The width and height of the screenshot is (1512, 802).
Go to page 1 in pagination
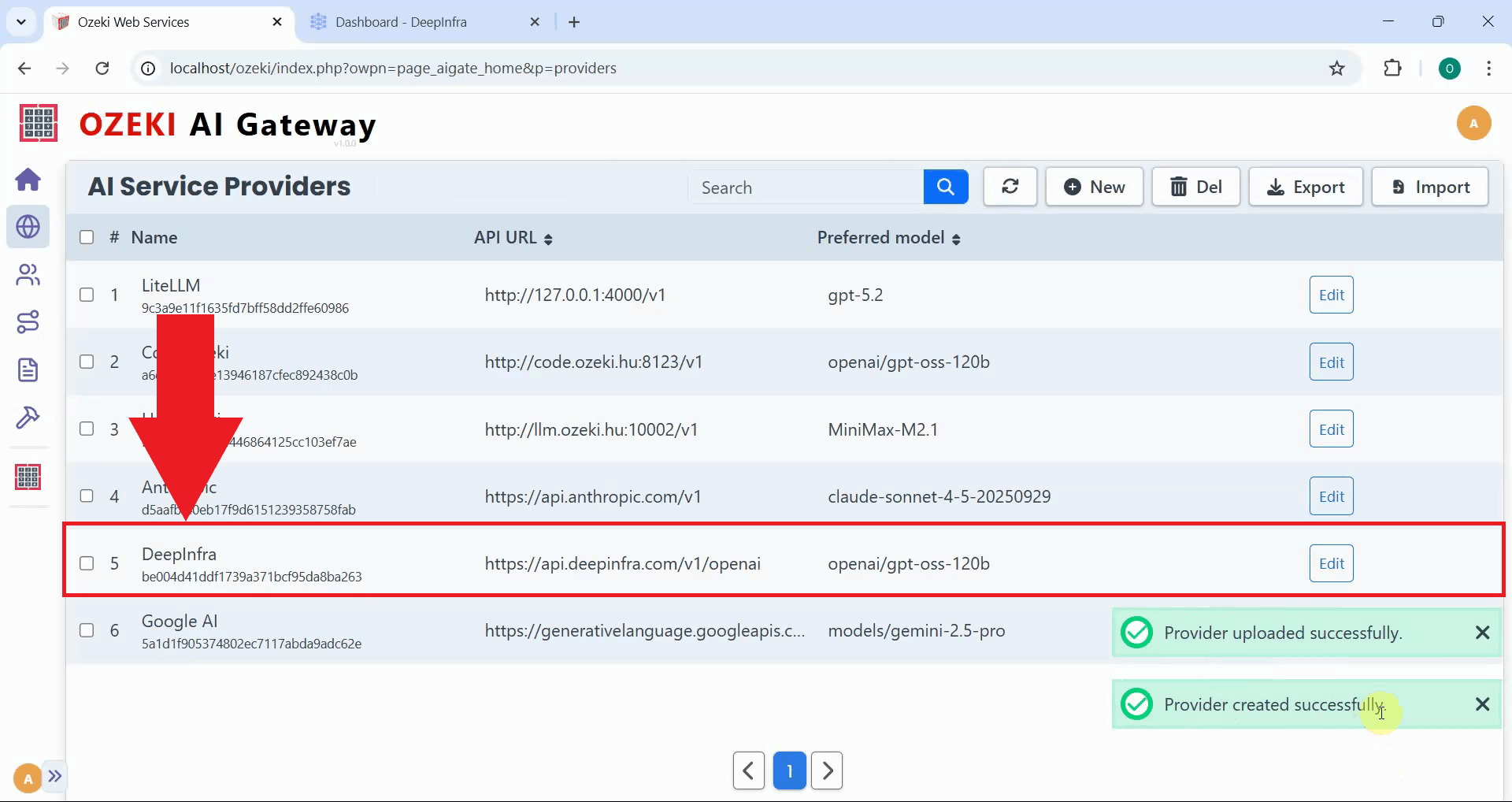[x=789, y=770]
